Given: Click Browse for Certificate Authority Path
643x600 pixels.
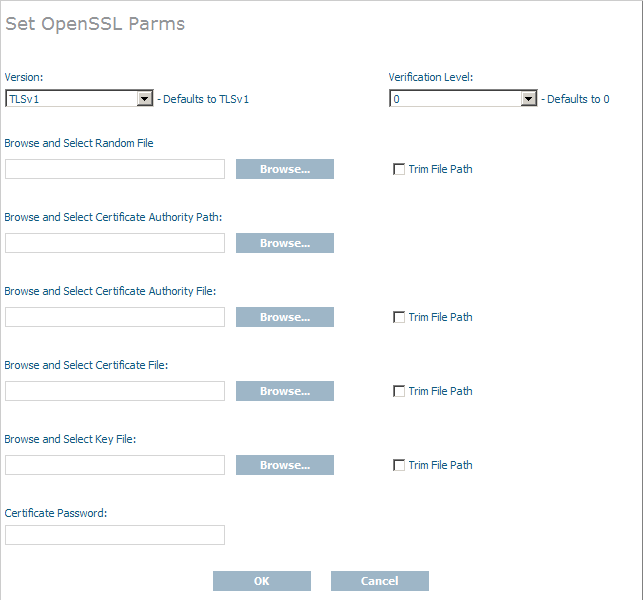Looking at the screenshot, I should click(x=285, y=243).
